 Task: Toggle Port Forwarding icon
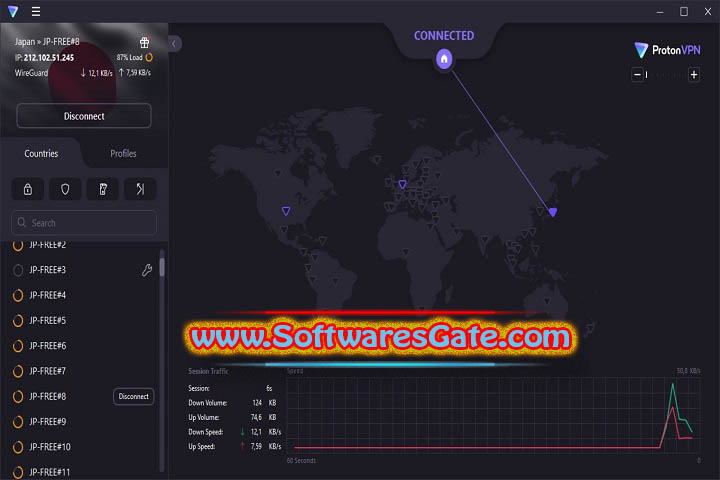140,189
